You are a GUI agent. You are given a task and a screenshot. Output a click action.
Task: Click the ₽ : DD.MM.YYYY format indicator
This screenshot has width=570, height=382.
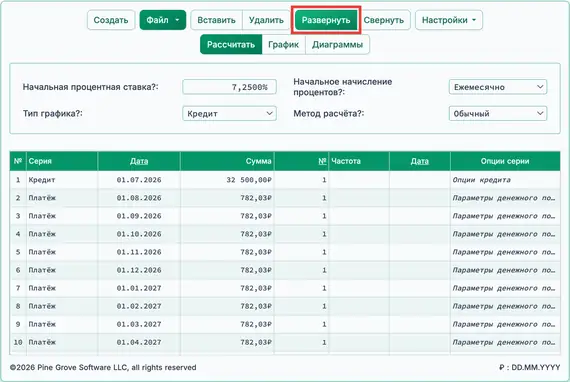tap(530, 367)
